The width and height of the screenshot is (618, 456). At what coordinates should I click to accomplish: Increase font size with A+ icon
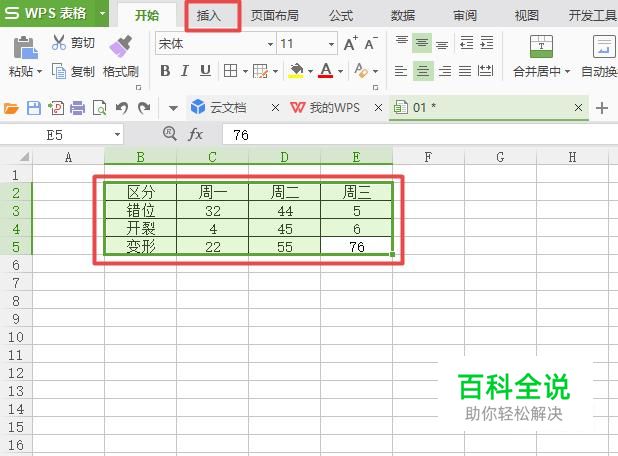(350, 43)
